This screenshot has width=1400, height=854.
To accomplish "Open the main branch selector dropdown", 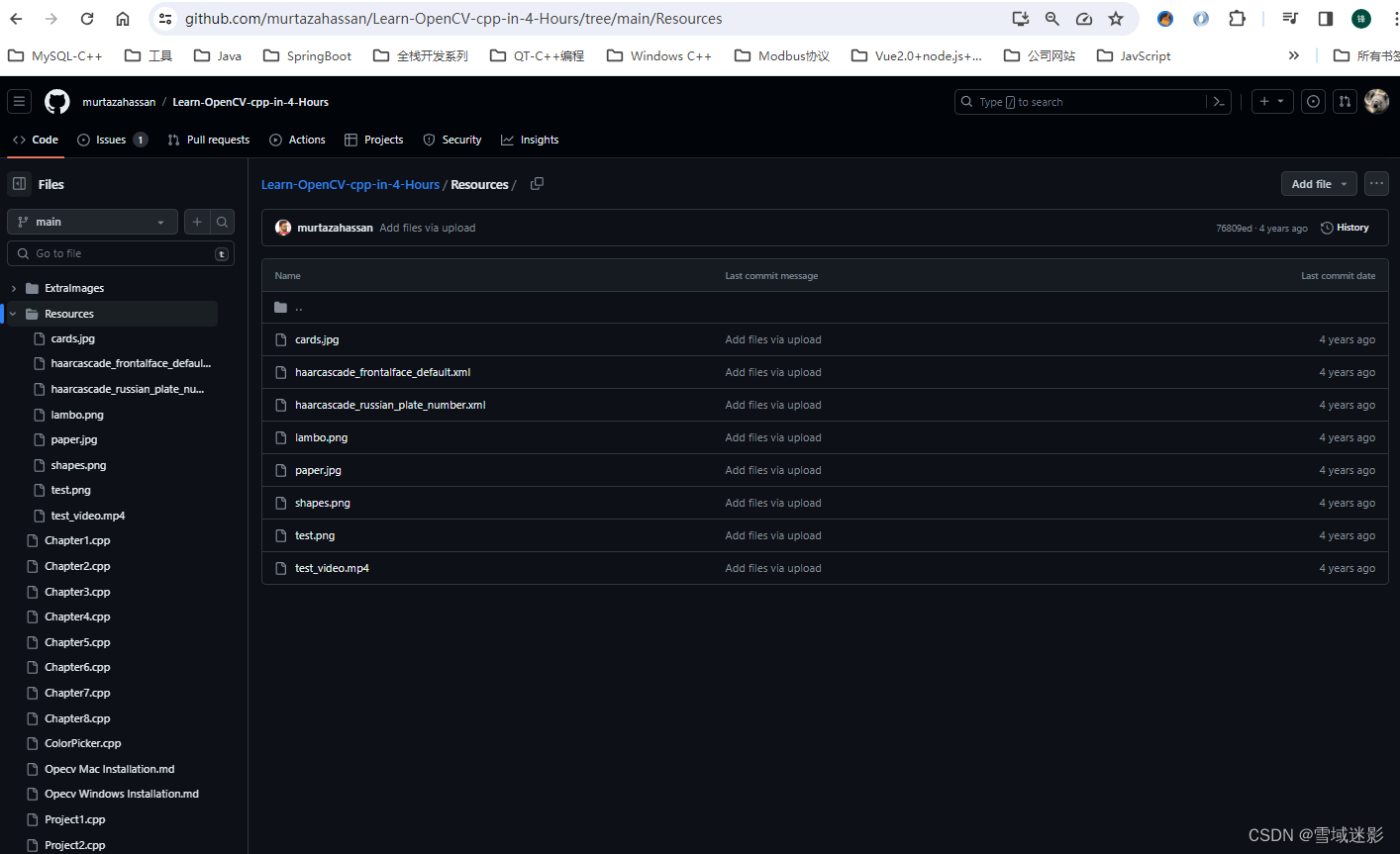I will tap(92, 222).
